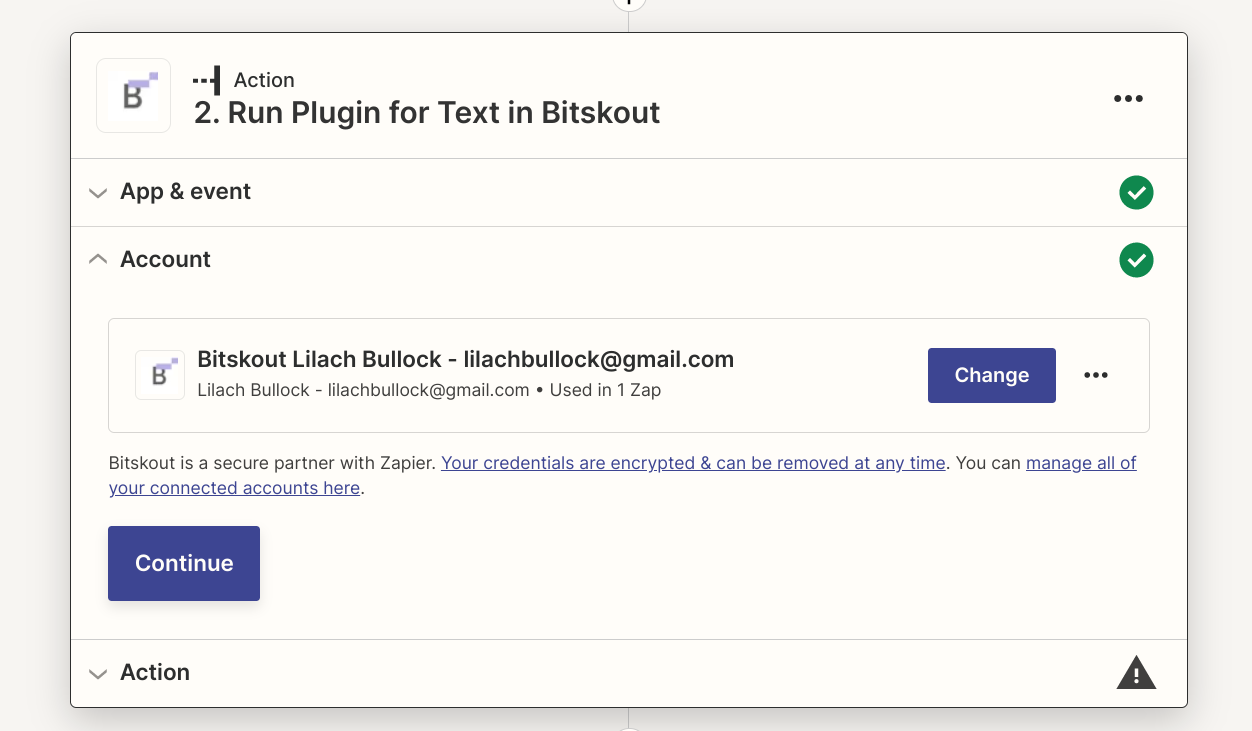Click the small Bitskout logo in account card

(x=160, y=375)
